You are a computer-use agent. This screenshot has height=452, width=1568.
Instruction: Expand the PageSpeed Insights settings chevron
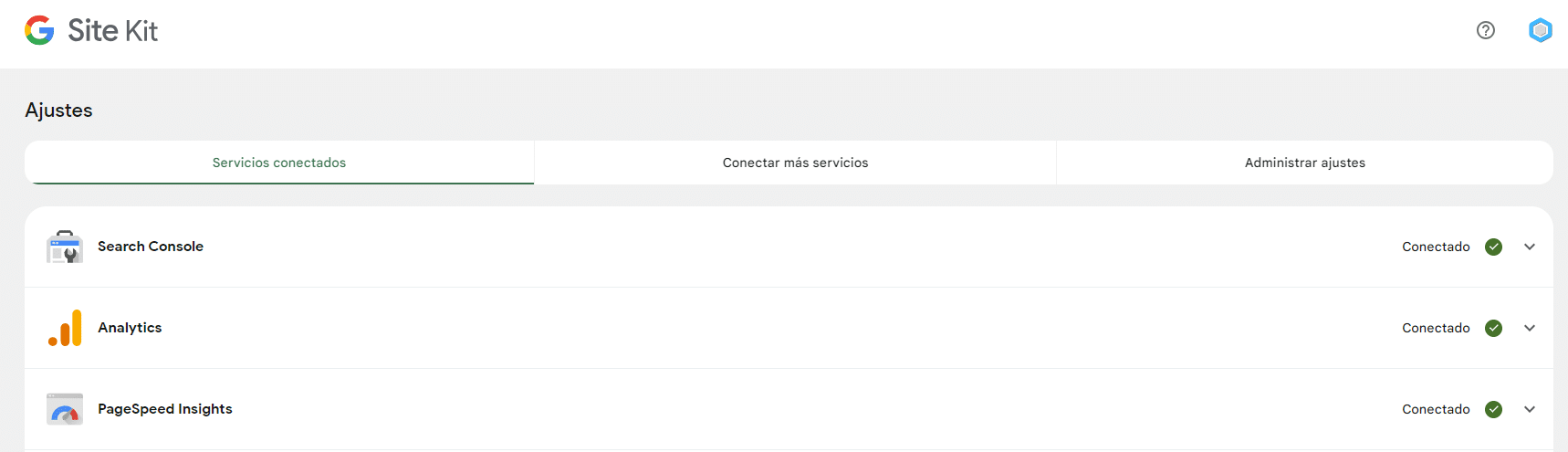pos(1530,409)
